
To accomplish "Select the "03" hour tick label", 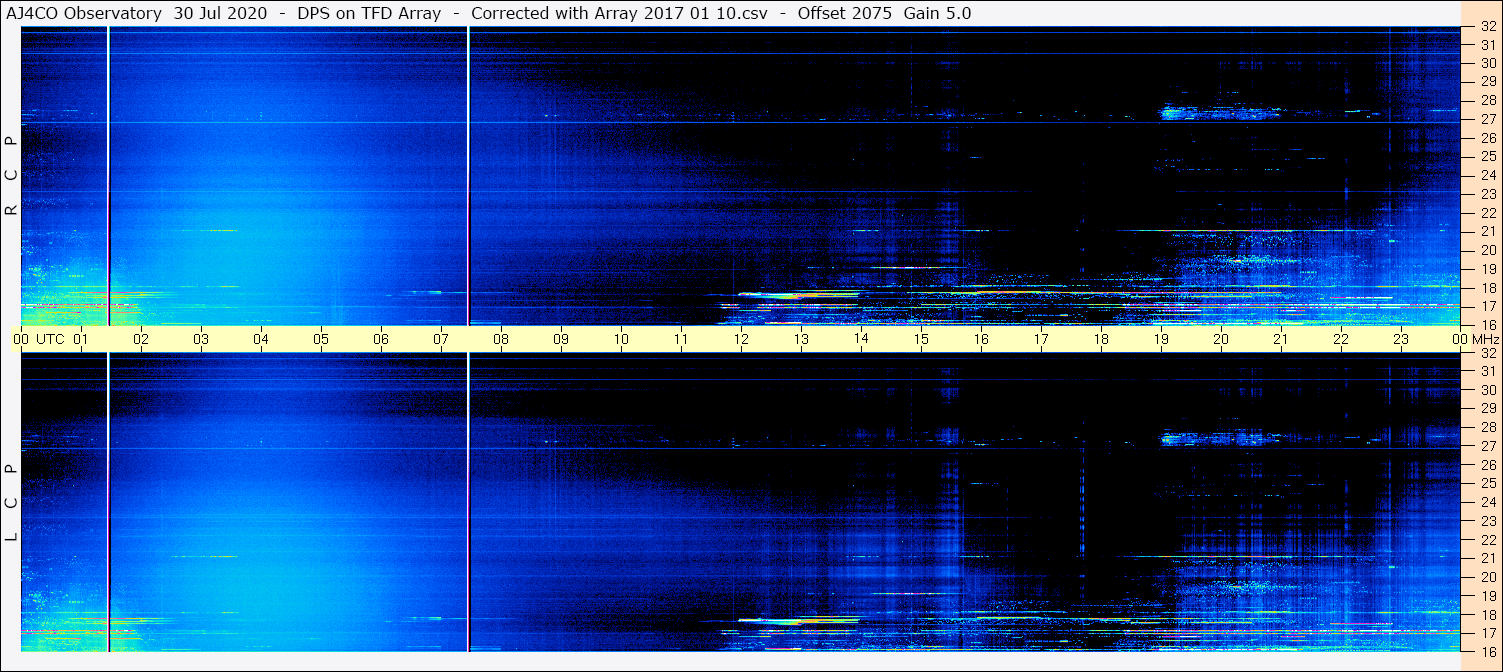I will [x=201, y=339].
